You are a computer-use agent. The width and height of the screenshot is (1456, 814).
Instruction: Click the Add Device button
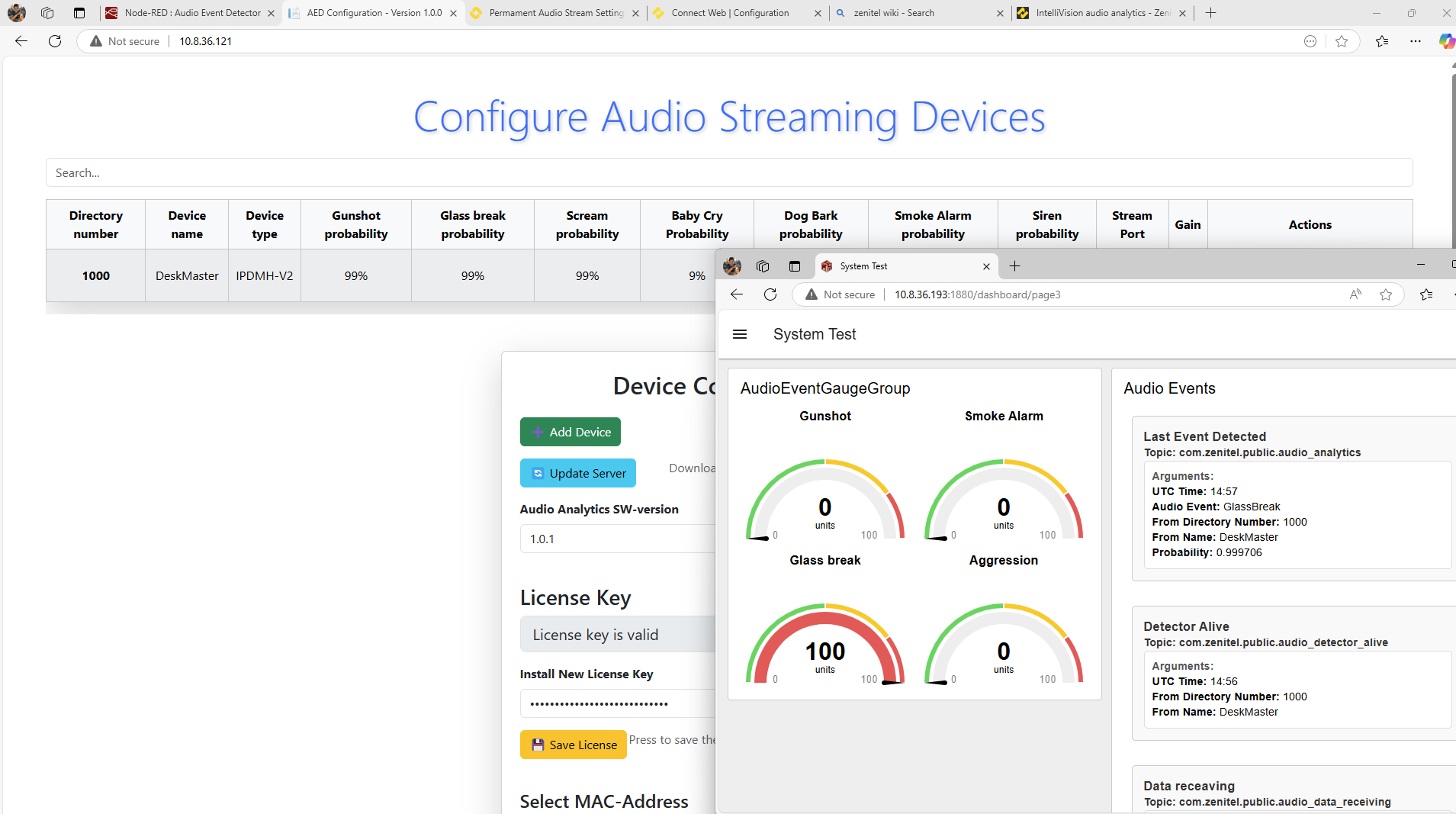(x=571, y=432)
